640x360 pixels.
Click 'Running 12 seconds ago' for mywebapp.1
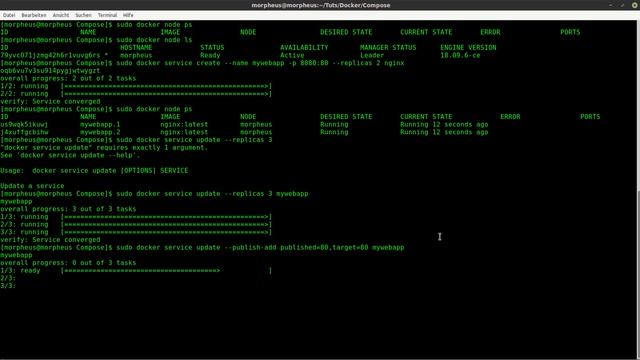click(444, 124)
